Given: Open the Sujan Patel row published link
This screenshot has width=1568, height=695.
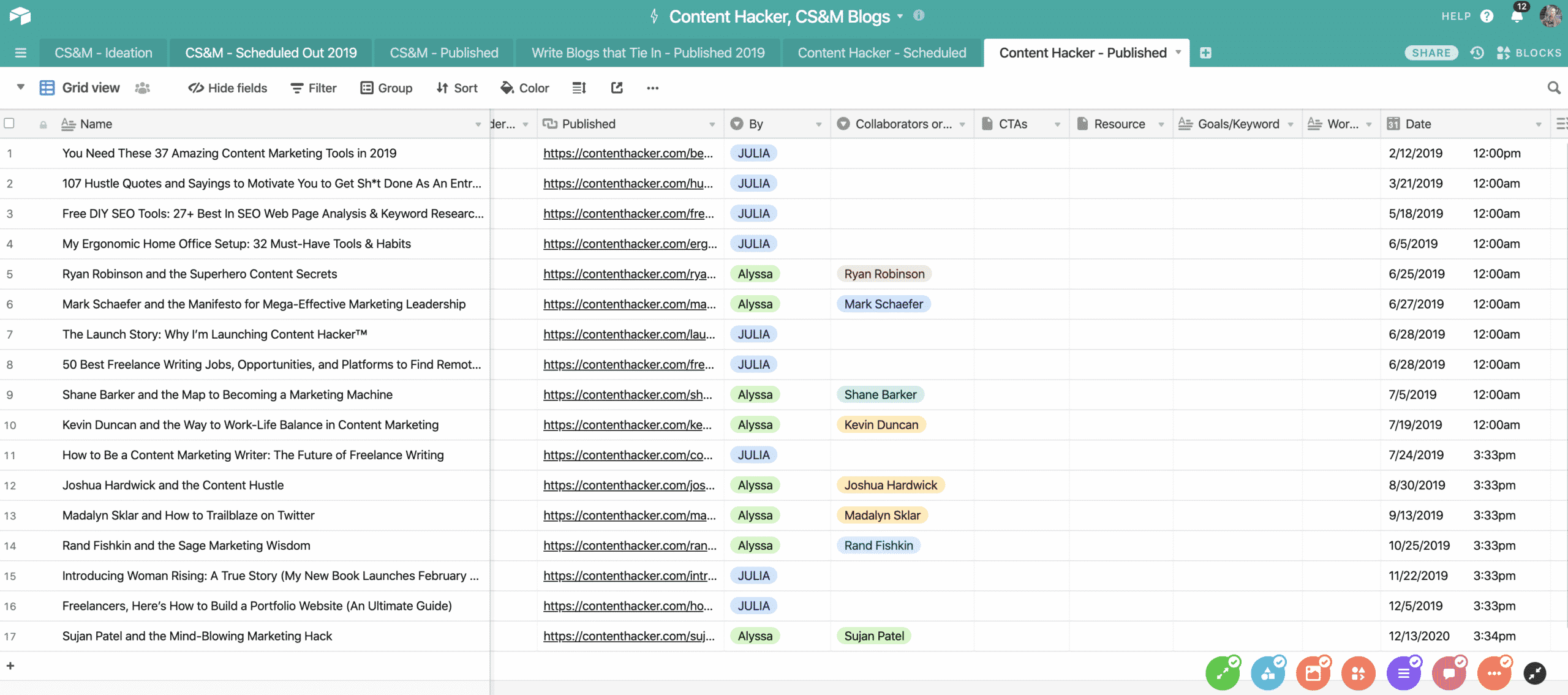Looking at the screenshot, I should tap(629, 636).
